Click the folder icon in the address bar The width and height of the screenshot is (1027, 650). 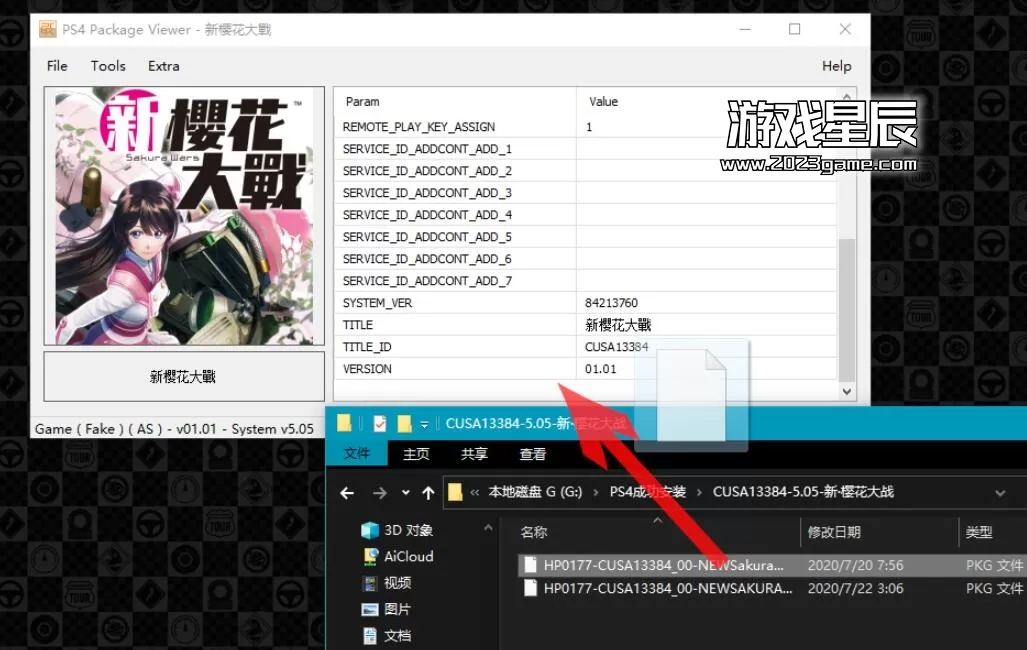(x=456, y=492)
